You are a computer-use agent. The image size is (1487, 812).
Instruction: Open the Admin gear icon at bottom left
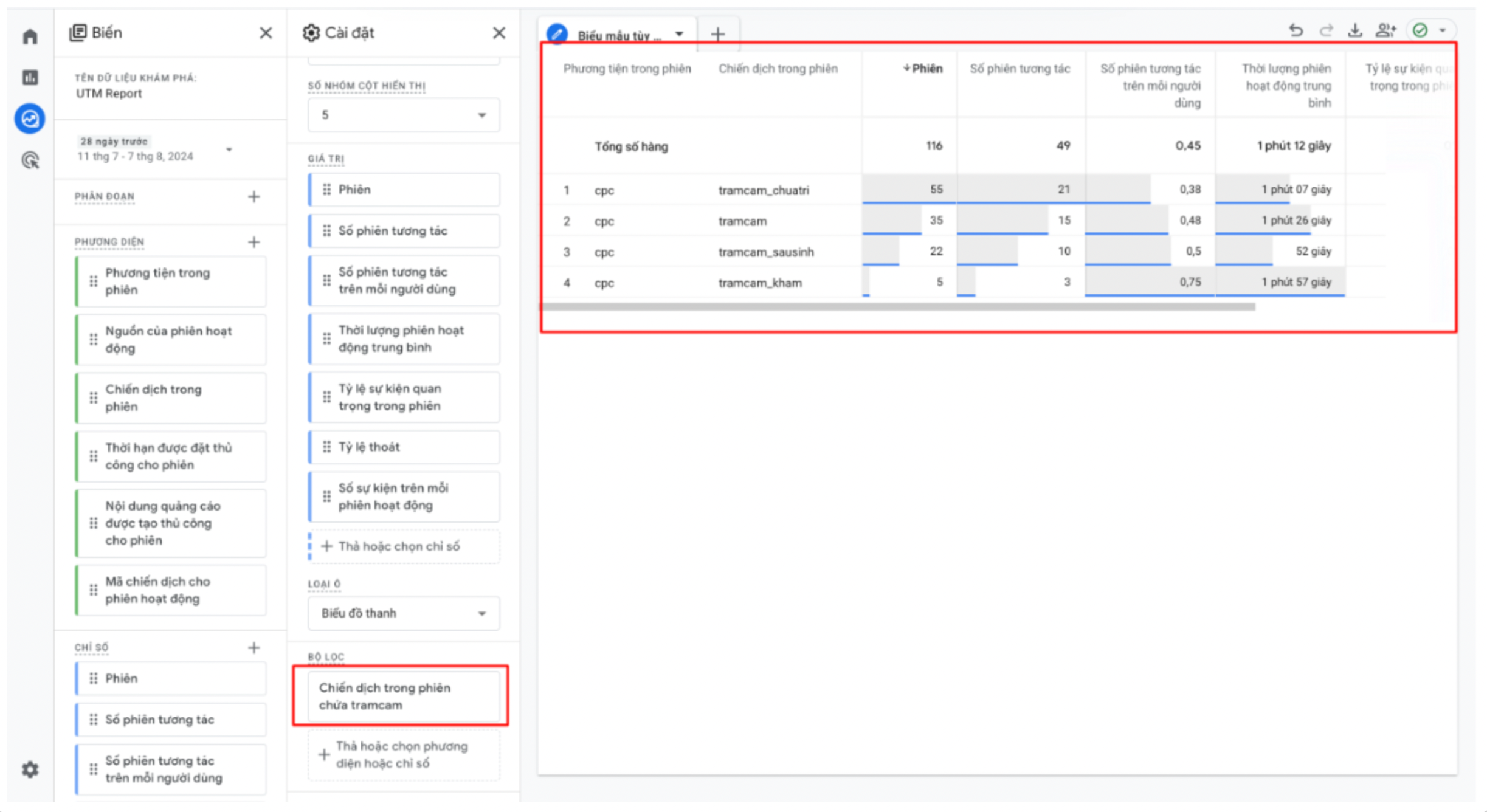click(30, 769)
